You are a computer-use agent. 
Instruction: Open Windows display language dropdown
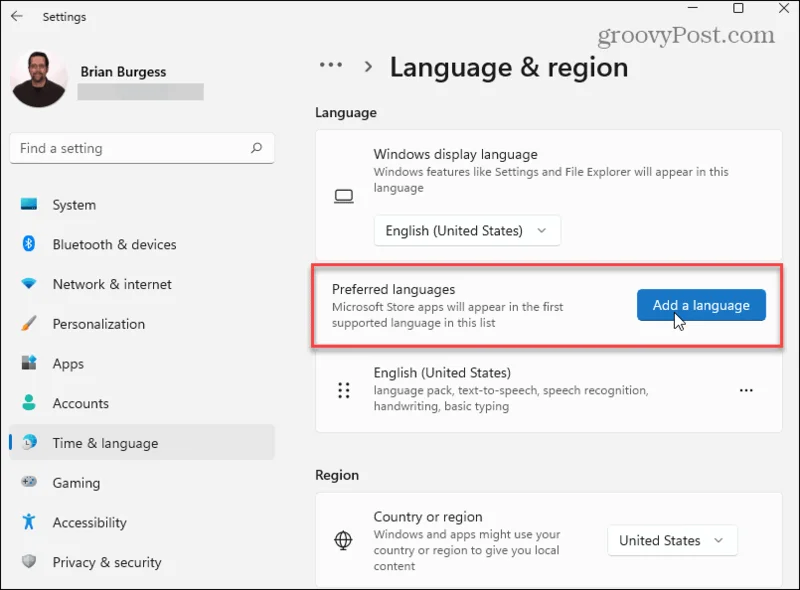(x=467, y=231)
